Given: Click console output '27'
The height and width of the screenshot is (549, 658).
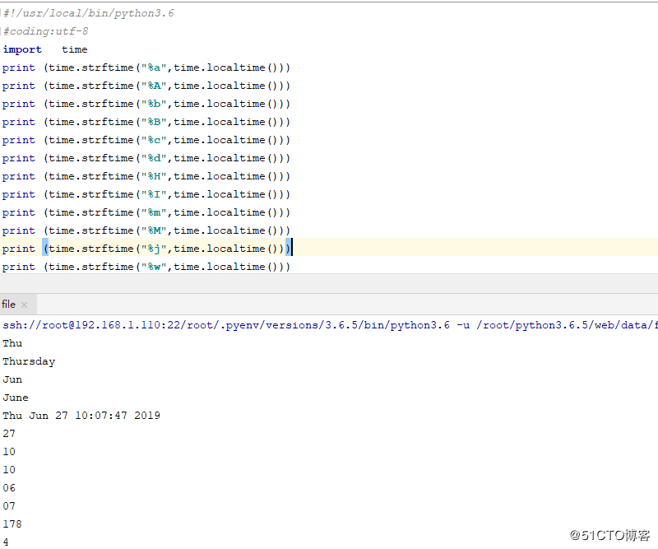Looking at the screenshot, I should click(9, 434).
